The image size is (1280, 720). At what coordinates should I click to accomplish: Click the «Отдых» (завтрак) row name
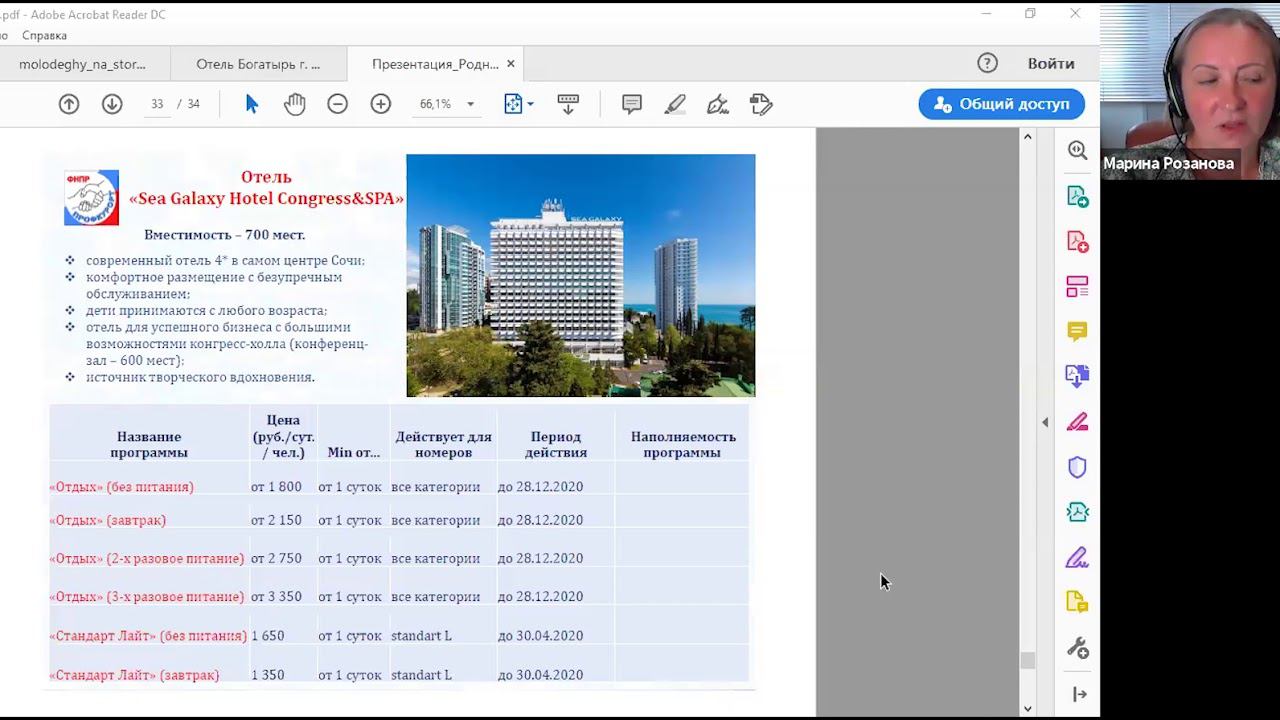point(108,520)
